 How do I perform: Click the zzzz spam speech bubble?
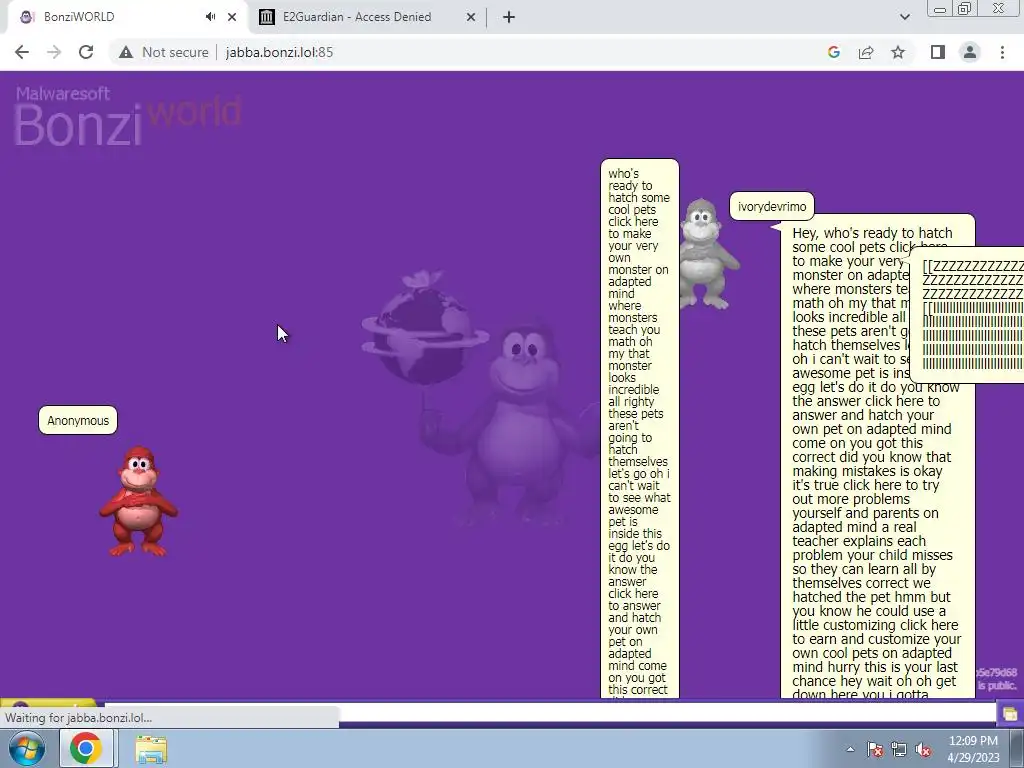(967, 315)
